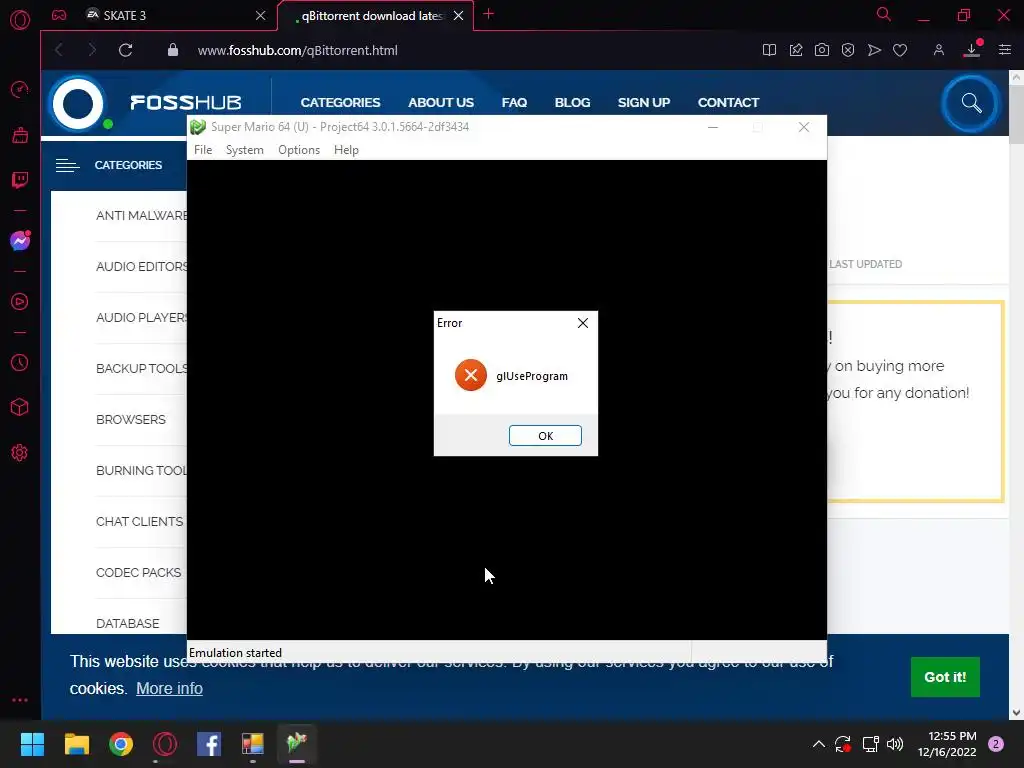Click the site lock security icon
Image resolution: width=1024 pixels, height=768 pixels.
click(x=172, y=50)
